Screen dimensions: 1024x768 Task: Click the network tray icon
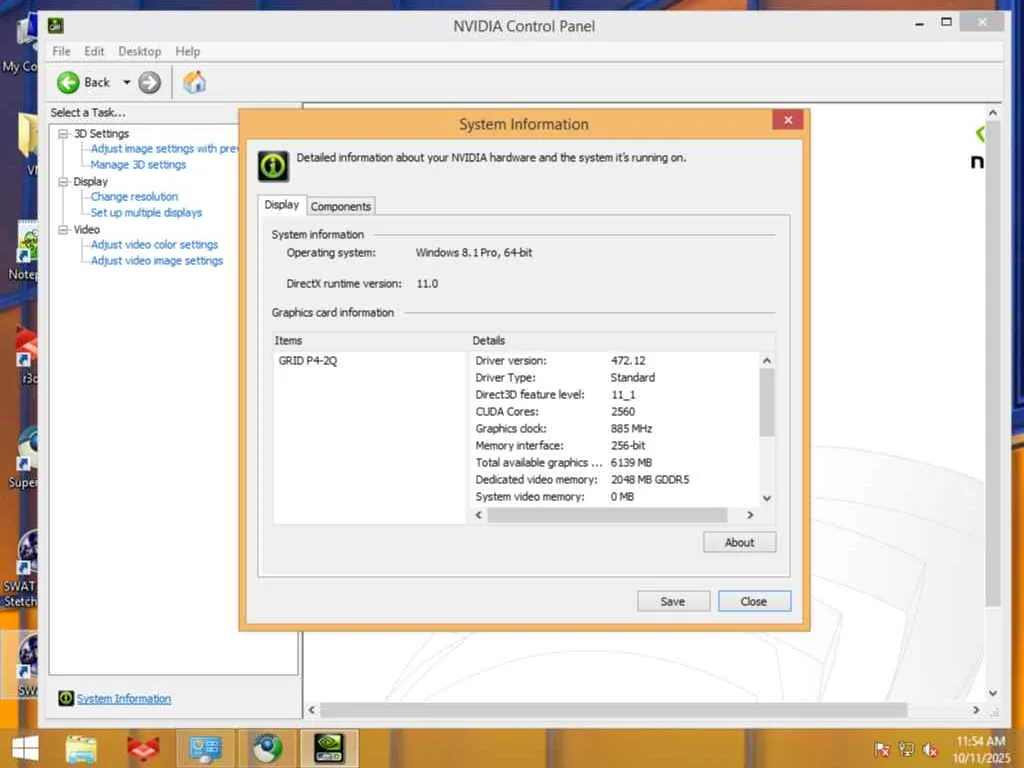(x=906, y=750)
